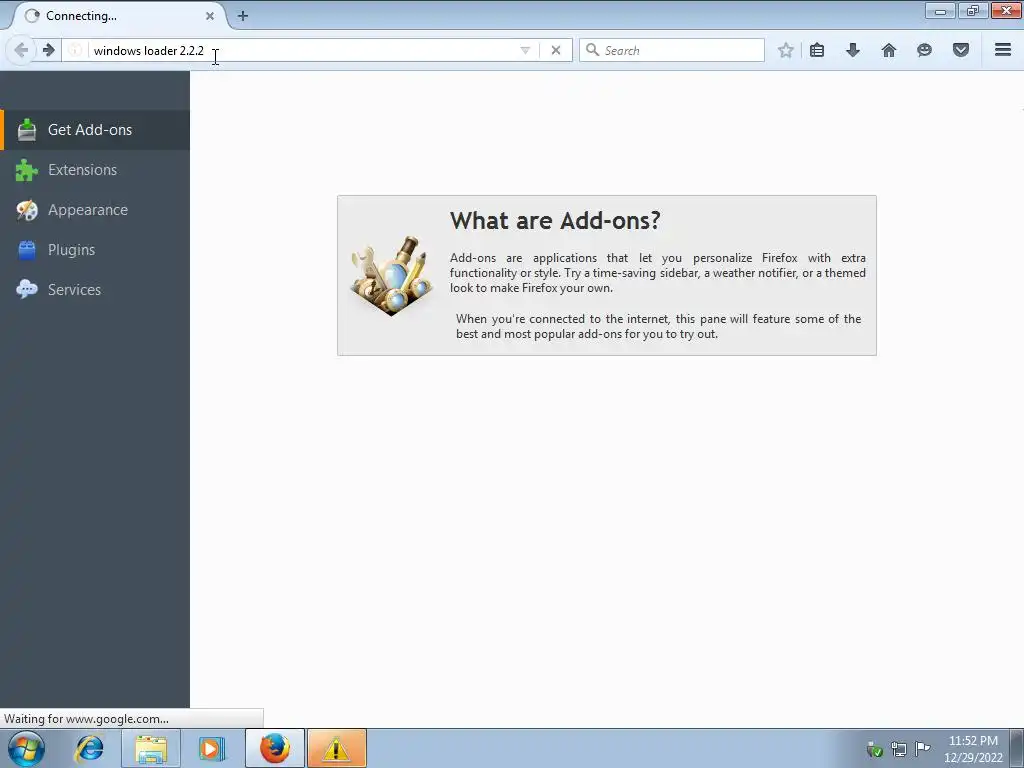Open the network tray icon
This screenshot has width=1024, height=768.
point(899,749)
